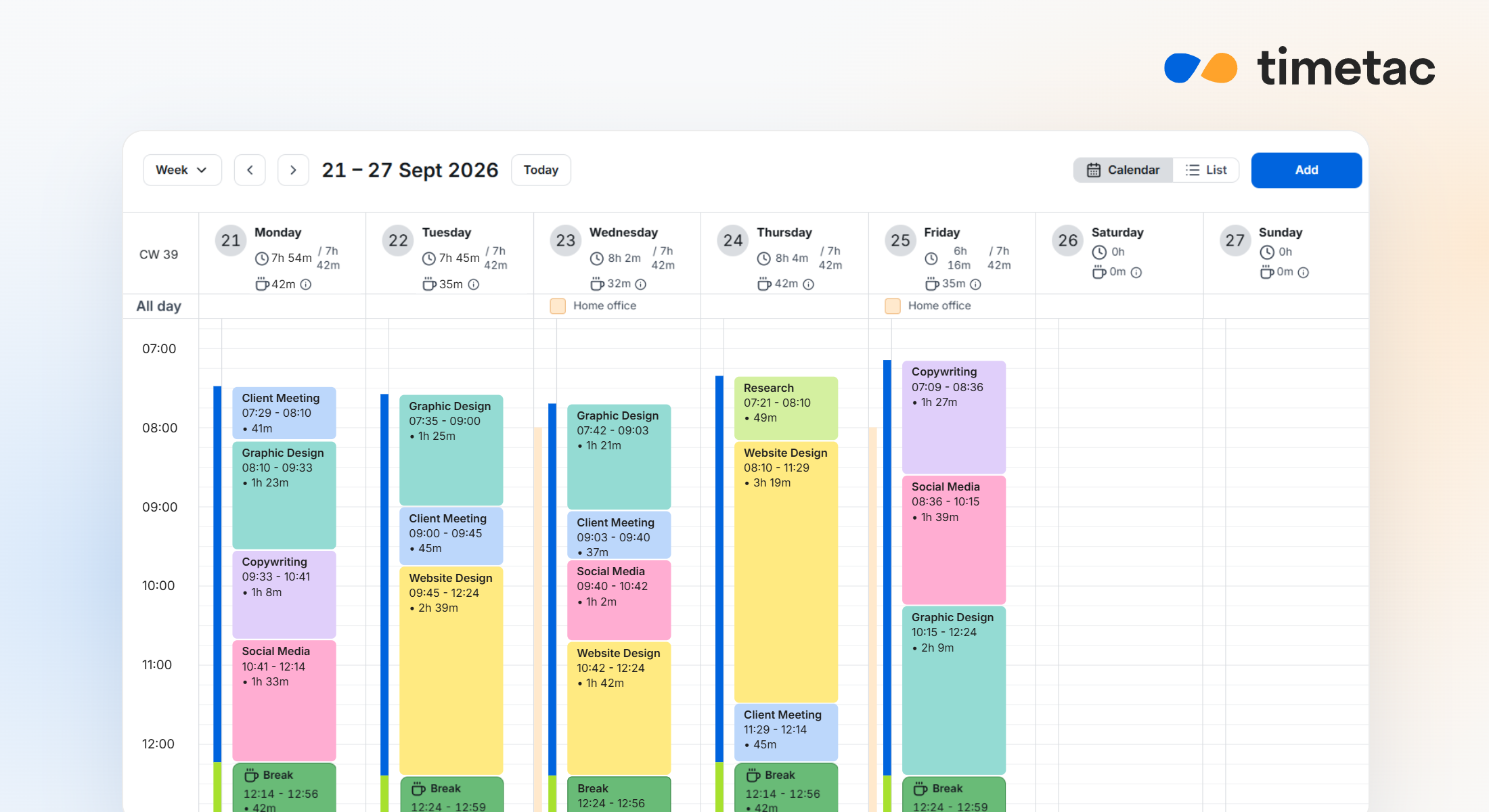
Task: Click Sunday's break info icon
Action: click(1304, 272)
